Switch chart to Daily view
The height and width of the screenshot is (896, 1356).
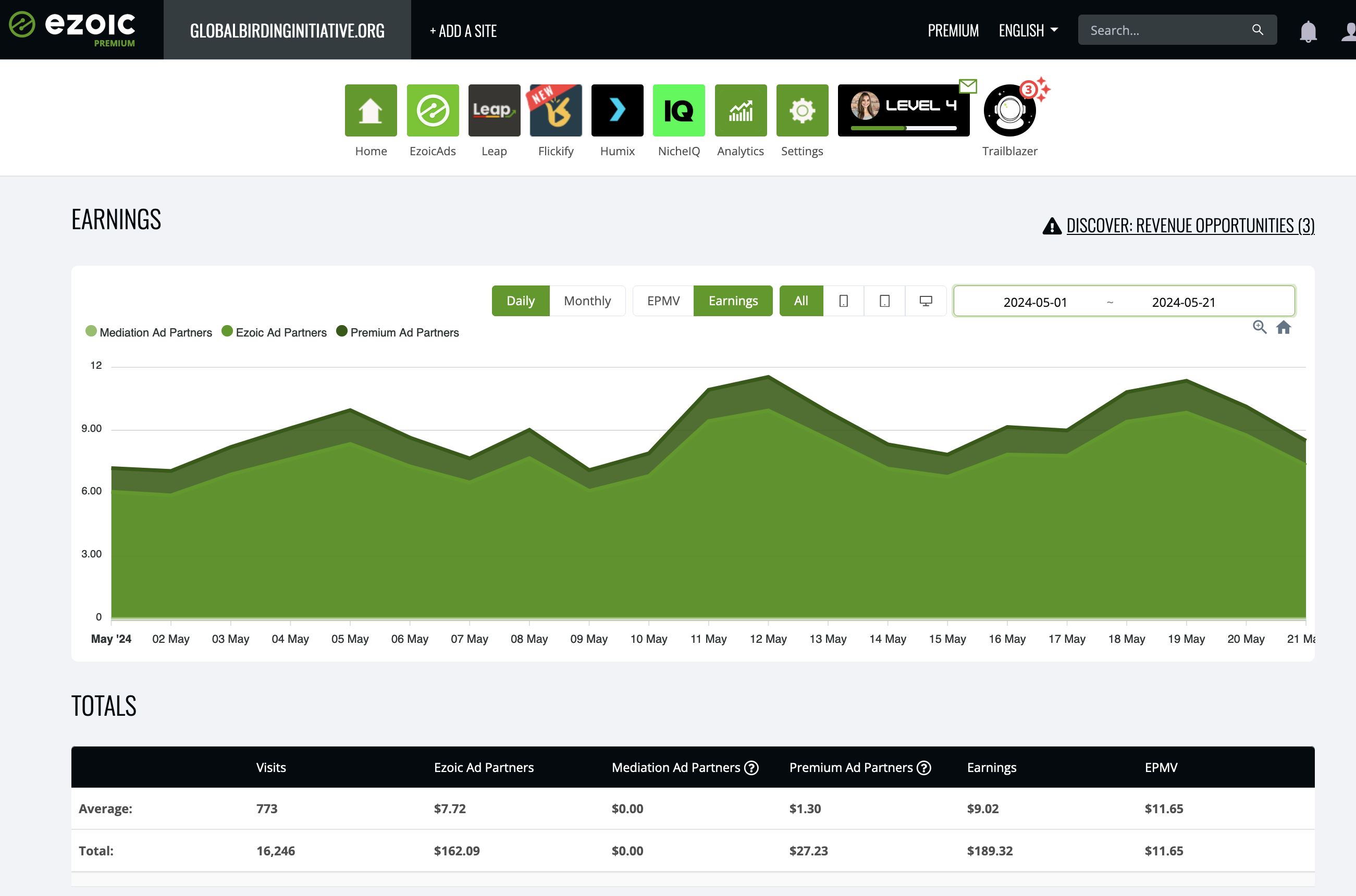coord(520,301)
